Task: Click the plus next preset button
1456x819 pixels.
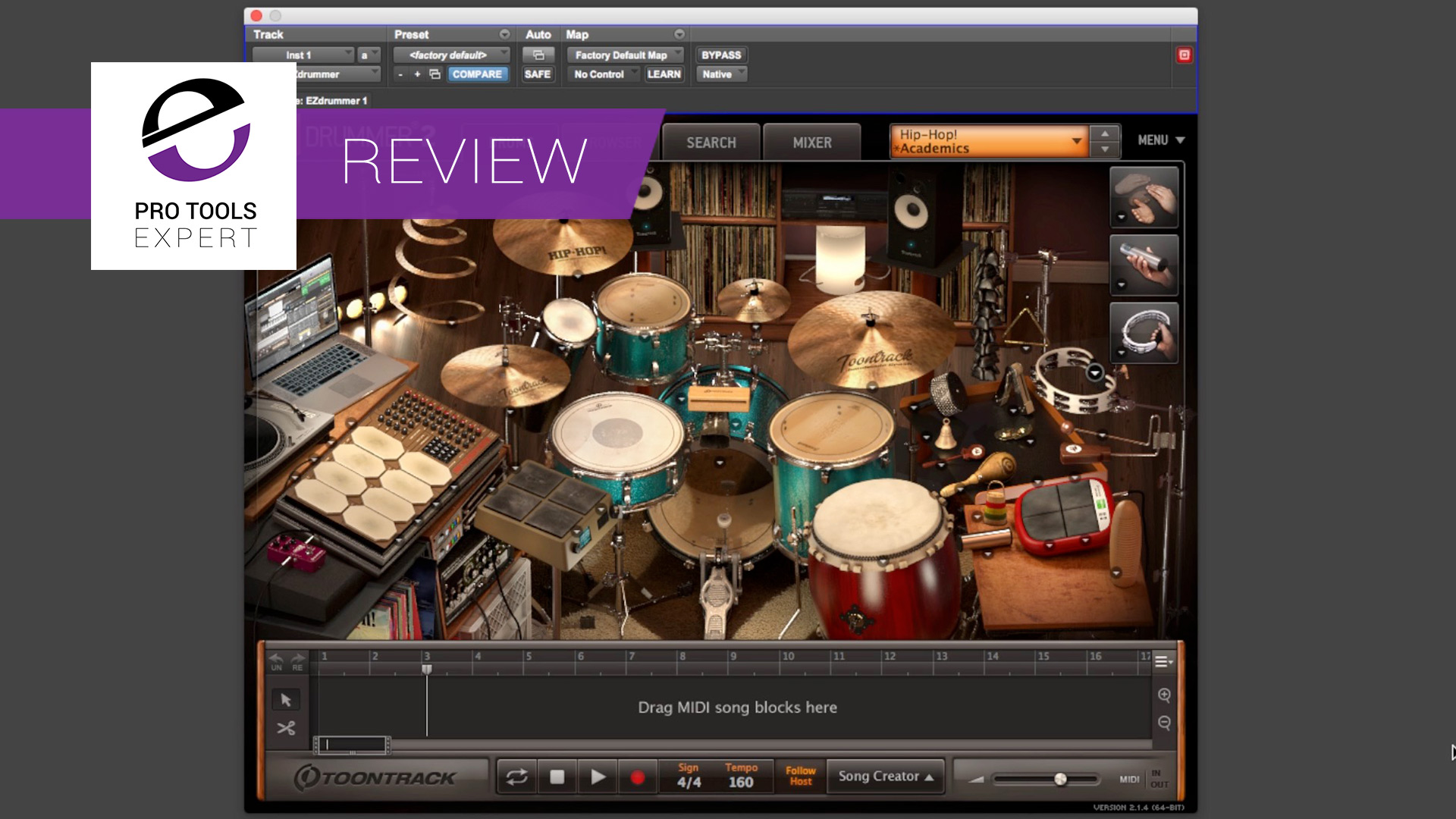Action: 417,74
